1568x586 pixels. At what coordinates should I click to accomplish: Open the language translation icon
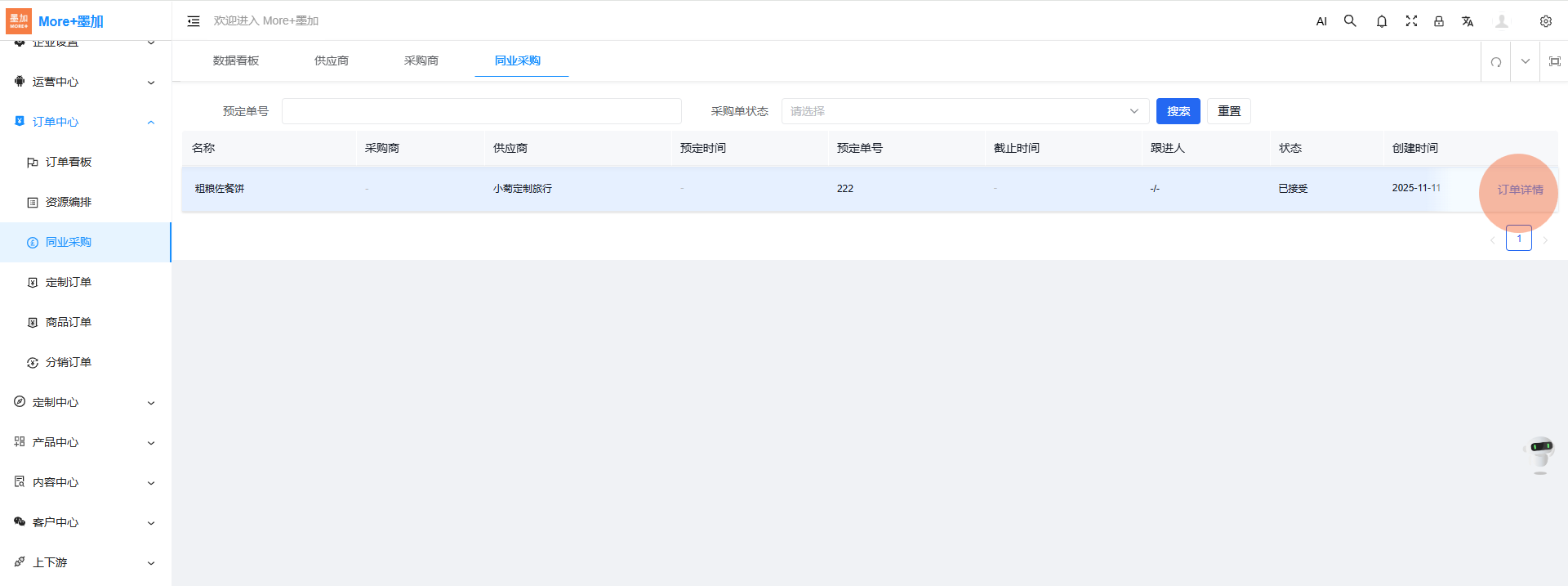tap(1468, 21)
